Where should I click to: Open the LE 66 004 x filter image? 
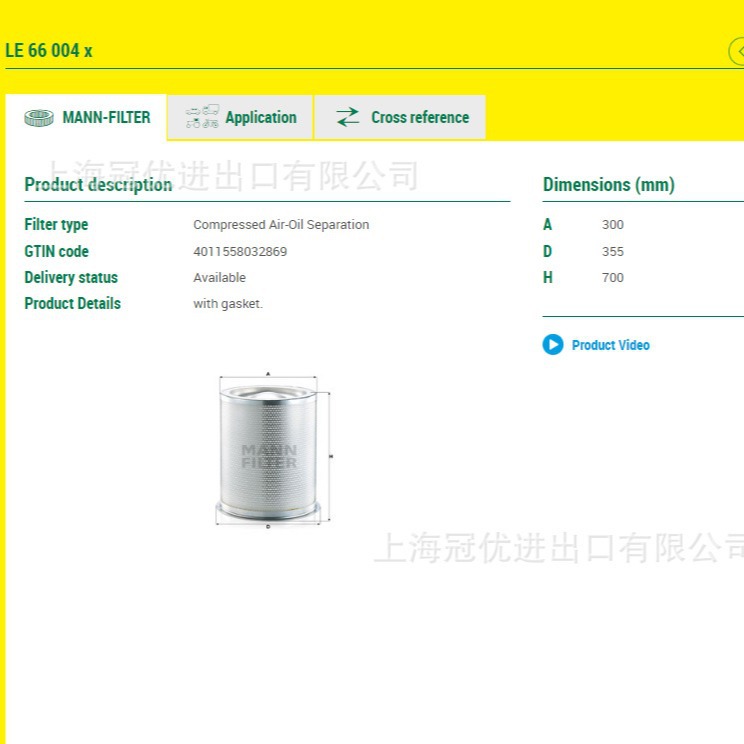pos(273,450)
